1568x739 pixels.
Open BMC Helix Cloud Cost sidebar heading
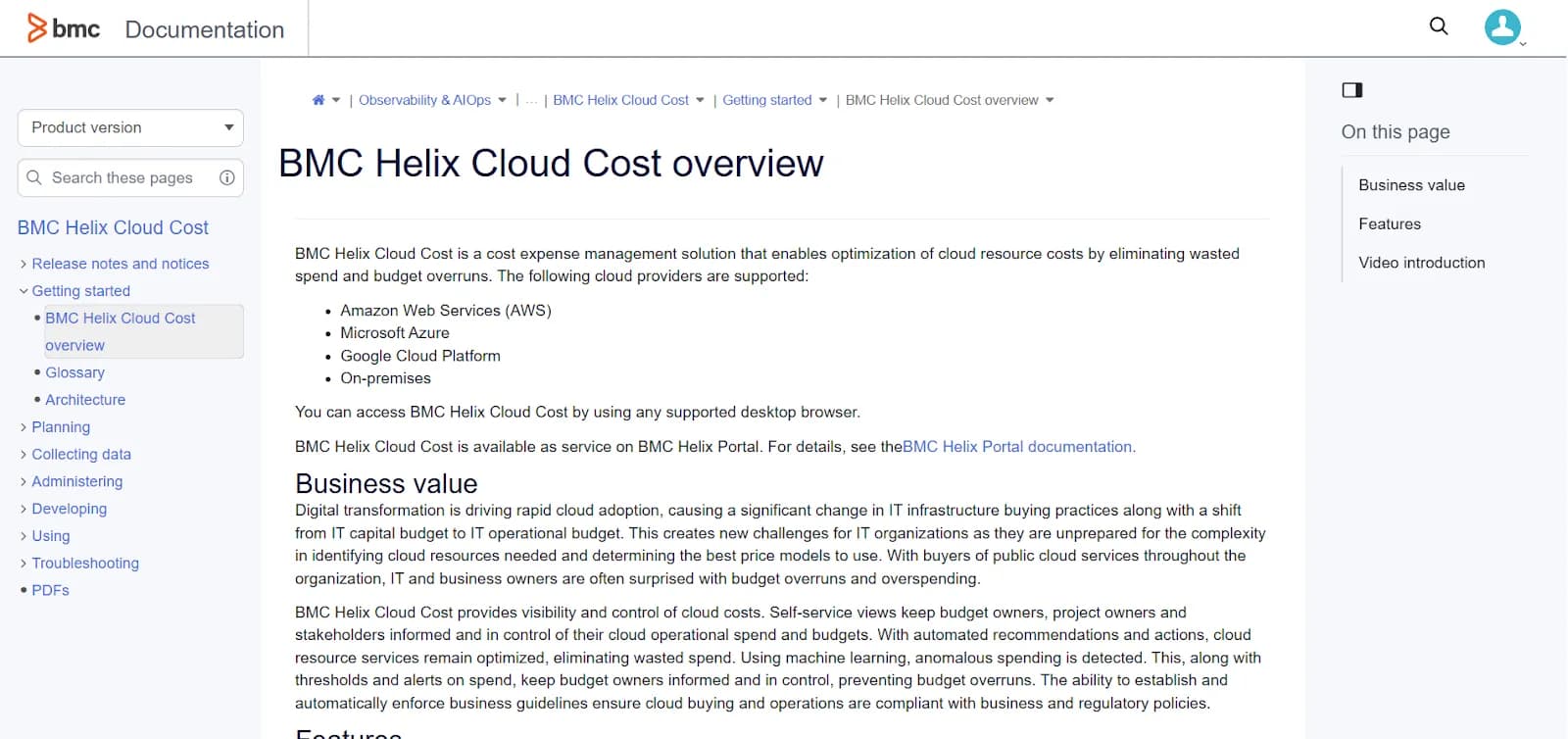pyautogui.click(x=113, y=227)
